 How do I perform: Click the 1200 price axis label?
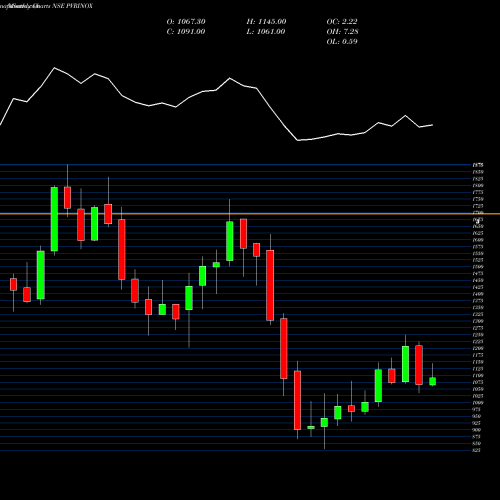pyautogui.click(x=478, y=348)
